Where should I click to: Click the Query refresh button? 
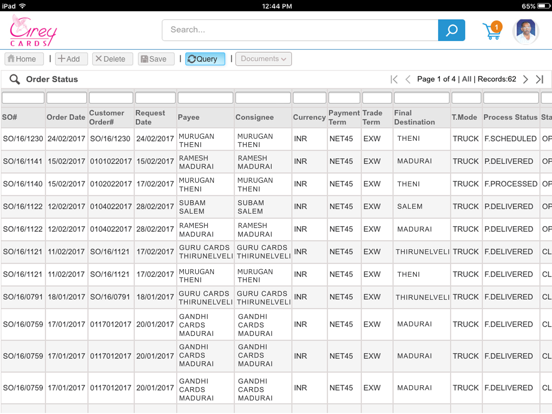tap(205, 59)
